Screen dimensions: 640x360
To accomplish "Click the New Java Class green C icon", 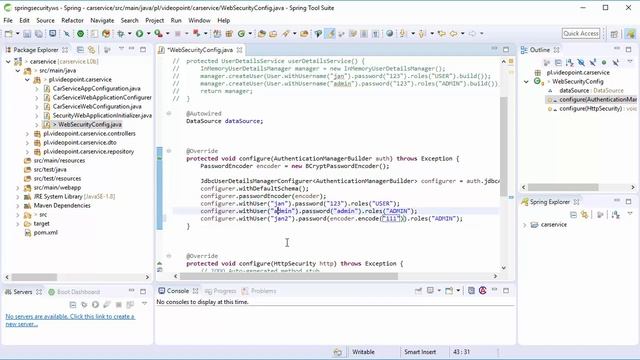I will pos(241,33).
